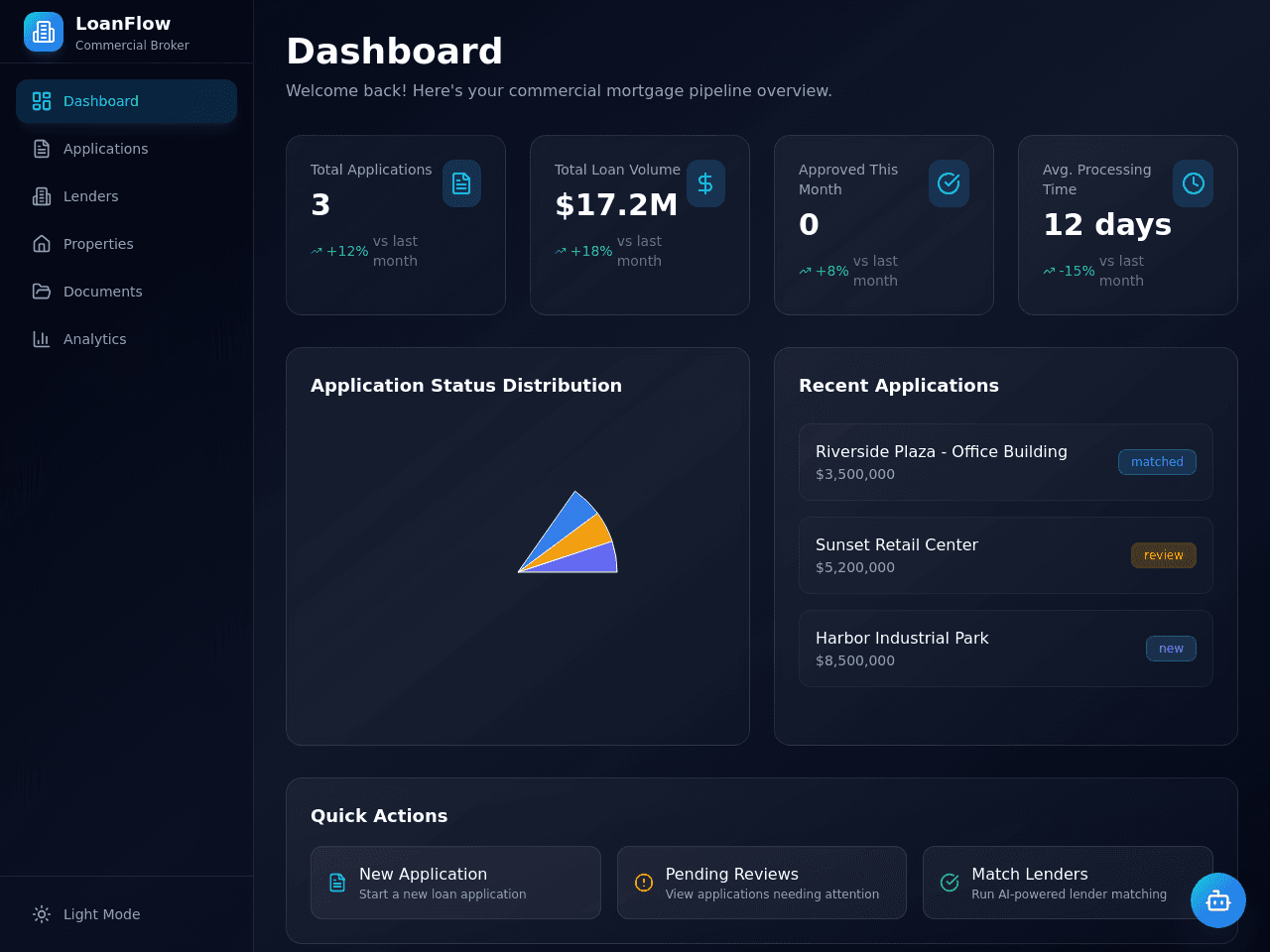The width and height of the screenshot is (1270, 952).
Task: Click the $3,500,000 loan amount
Action: 855,474
